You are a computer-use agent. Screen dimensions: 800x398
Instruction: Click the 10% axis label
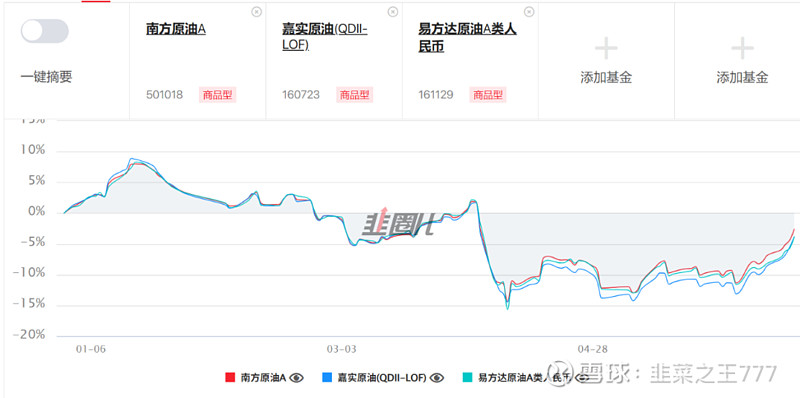click(x=33, y=151)
